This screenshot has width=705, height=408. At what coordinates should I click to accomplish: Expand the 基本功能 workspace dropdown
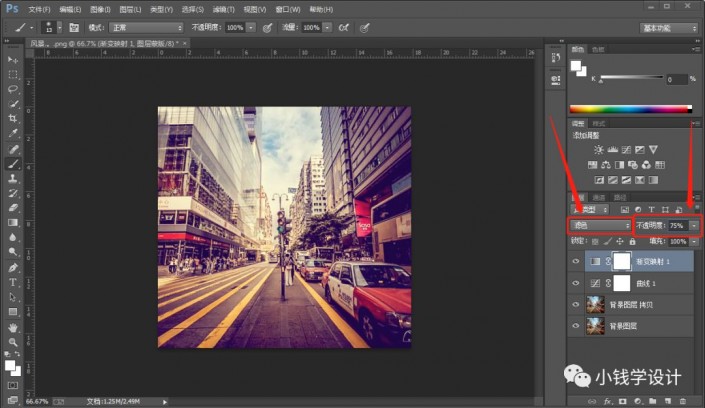[670, 27]
